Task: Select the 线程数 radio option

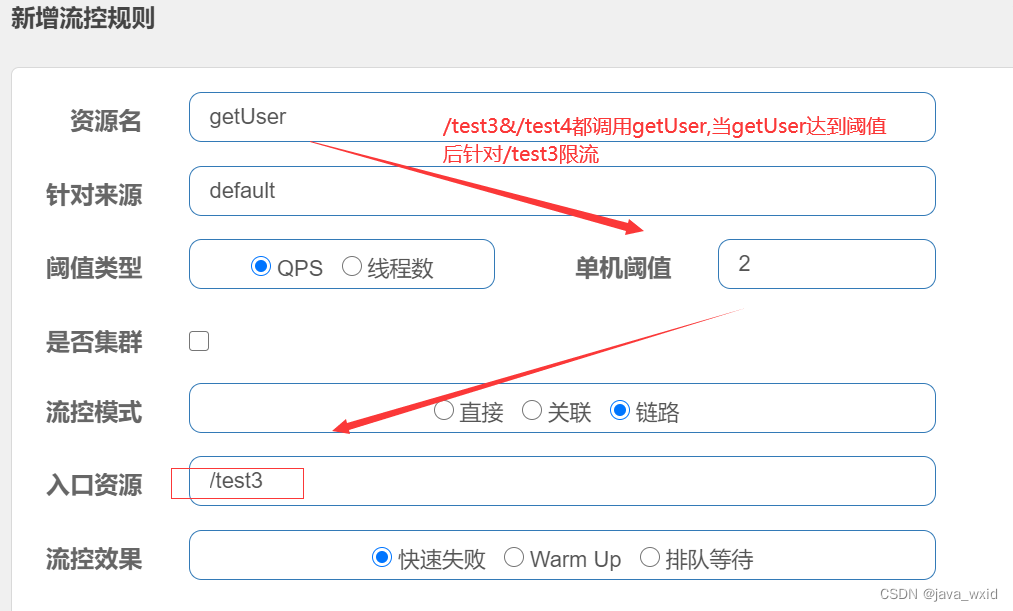Action: (351, 266)
